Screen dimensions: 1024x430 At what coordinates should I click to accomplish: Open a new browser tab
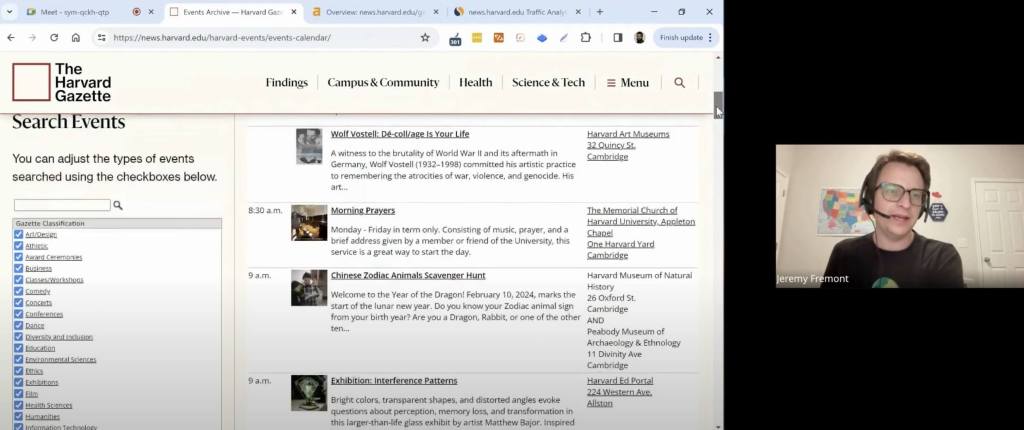coord(600,12)
